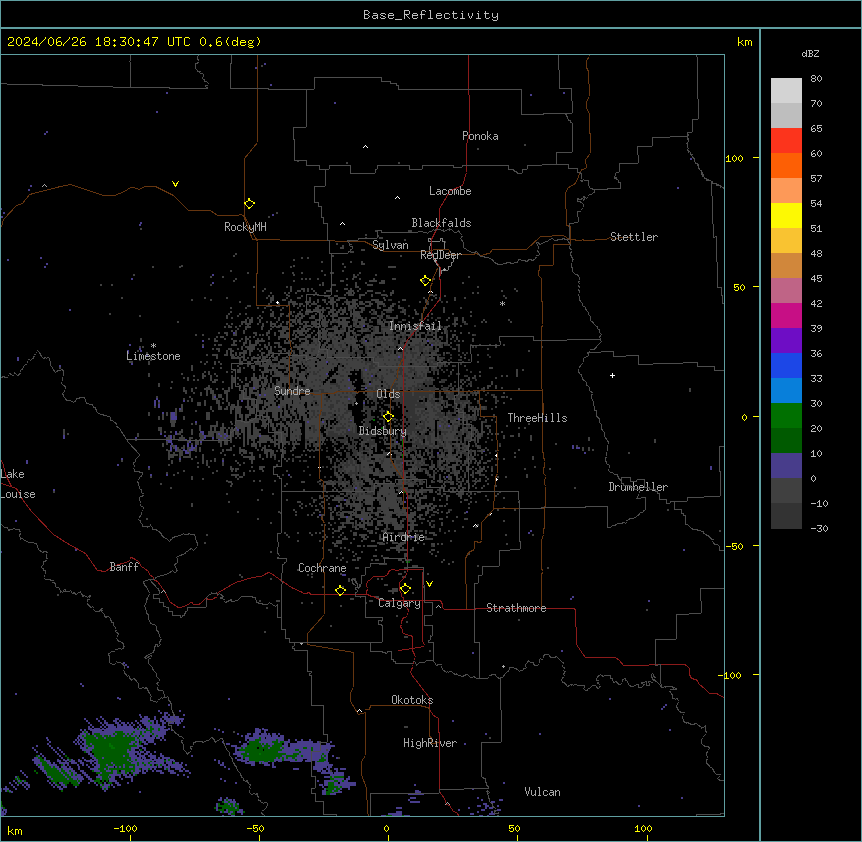Click the RockyMH label
862x842 pixels.
(245, 227)
